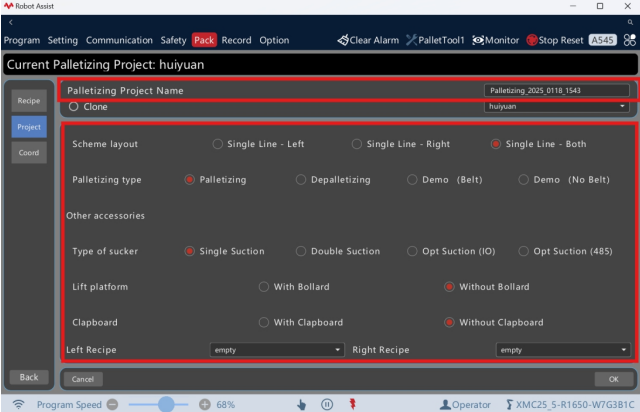Click the red robot status icon
Image resolution: width=640 pixels, height=412 pixels.
tap(353, 404)
